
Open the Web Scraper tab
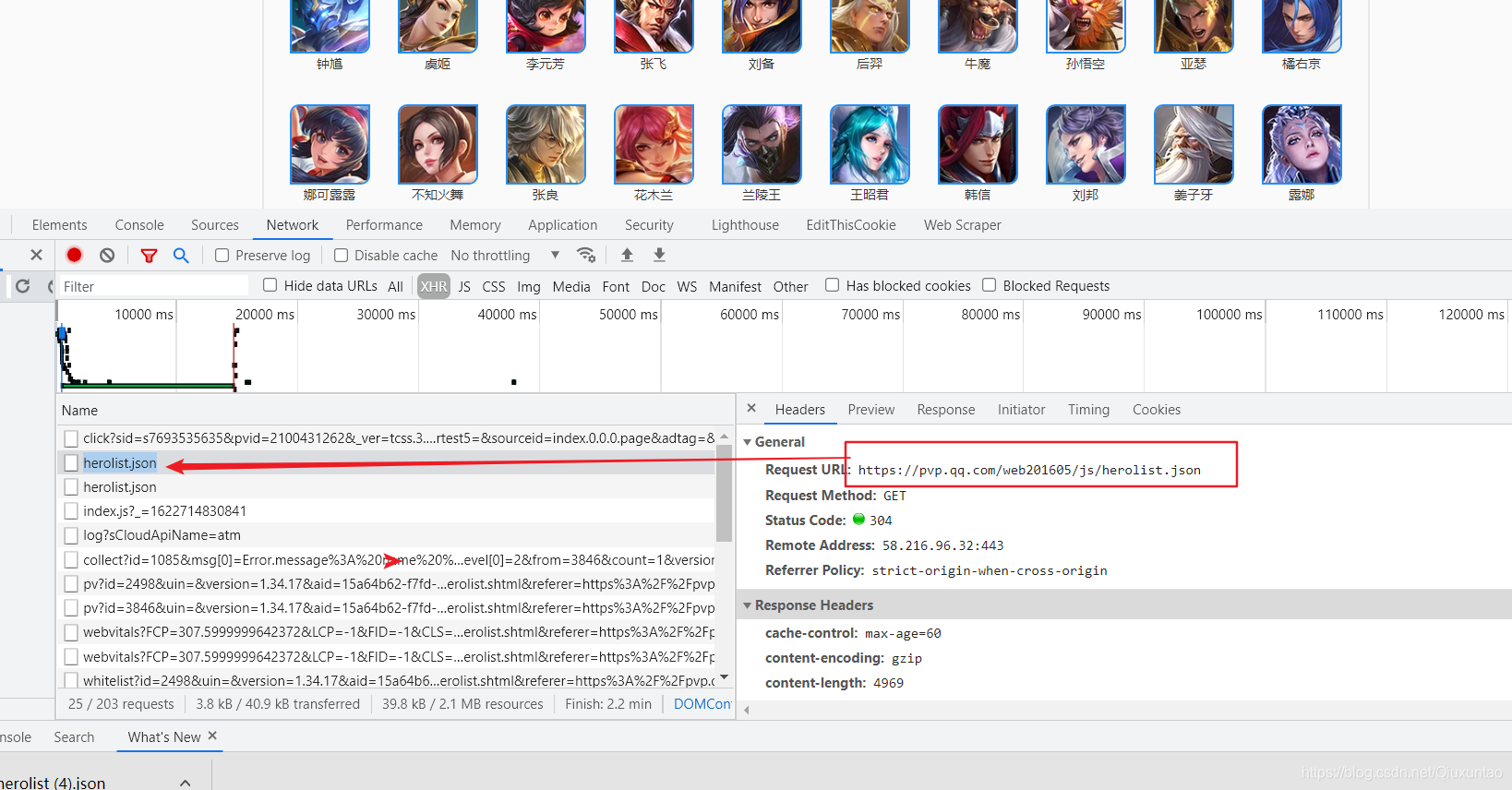click(962, 224)
